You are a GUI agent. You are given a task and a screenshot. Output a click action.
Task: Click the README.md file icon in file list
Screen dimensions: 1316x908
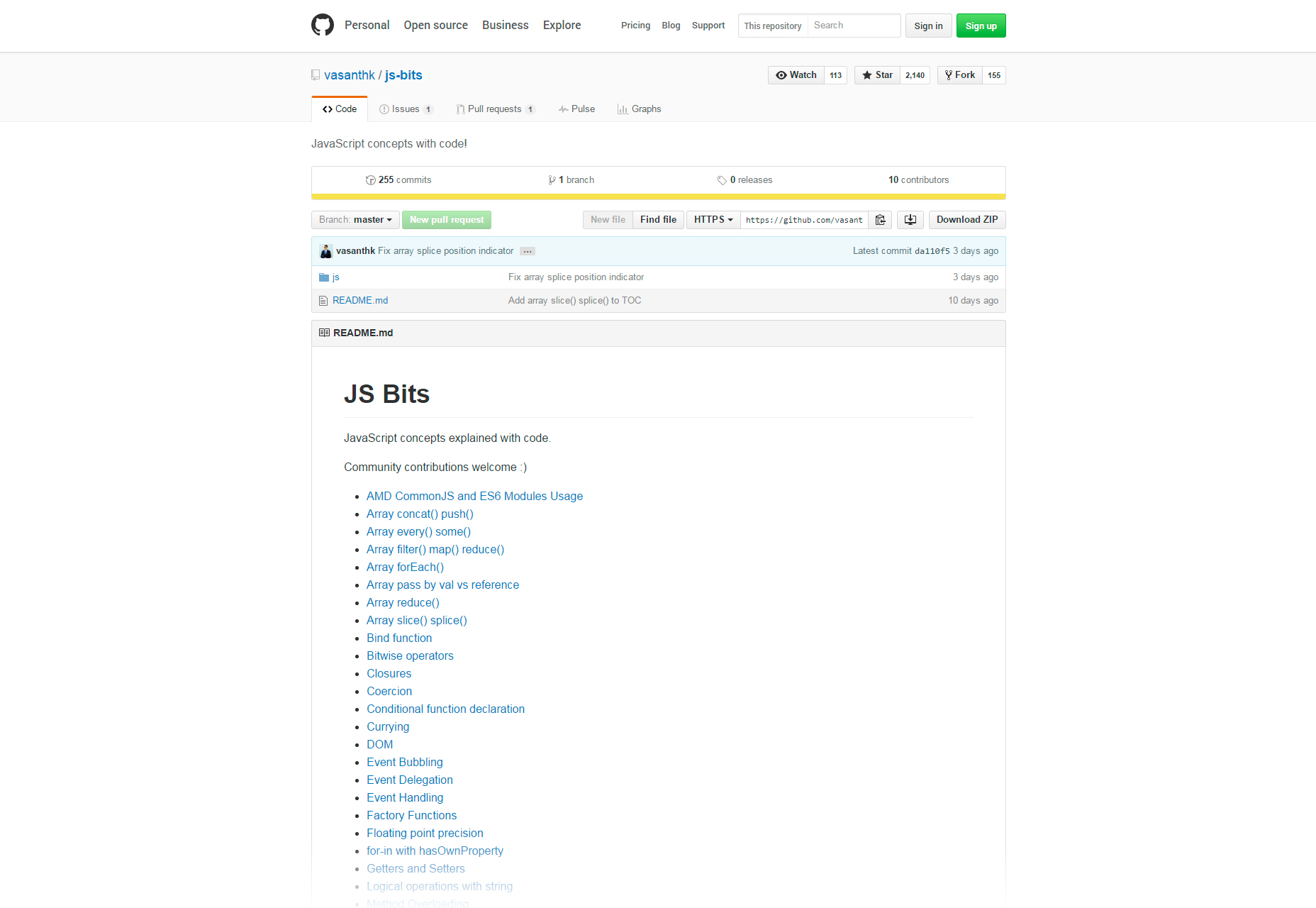(x=323, y=301)
